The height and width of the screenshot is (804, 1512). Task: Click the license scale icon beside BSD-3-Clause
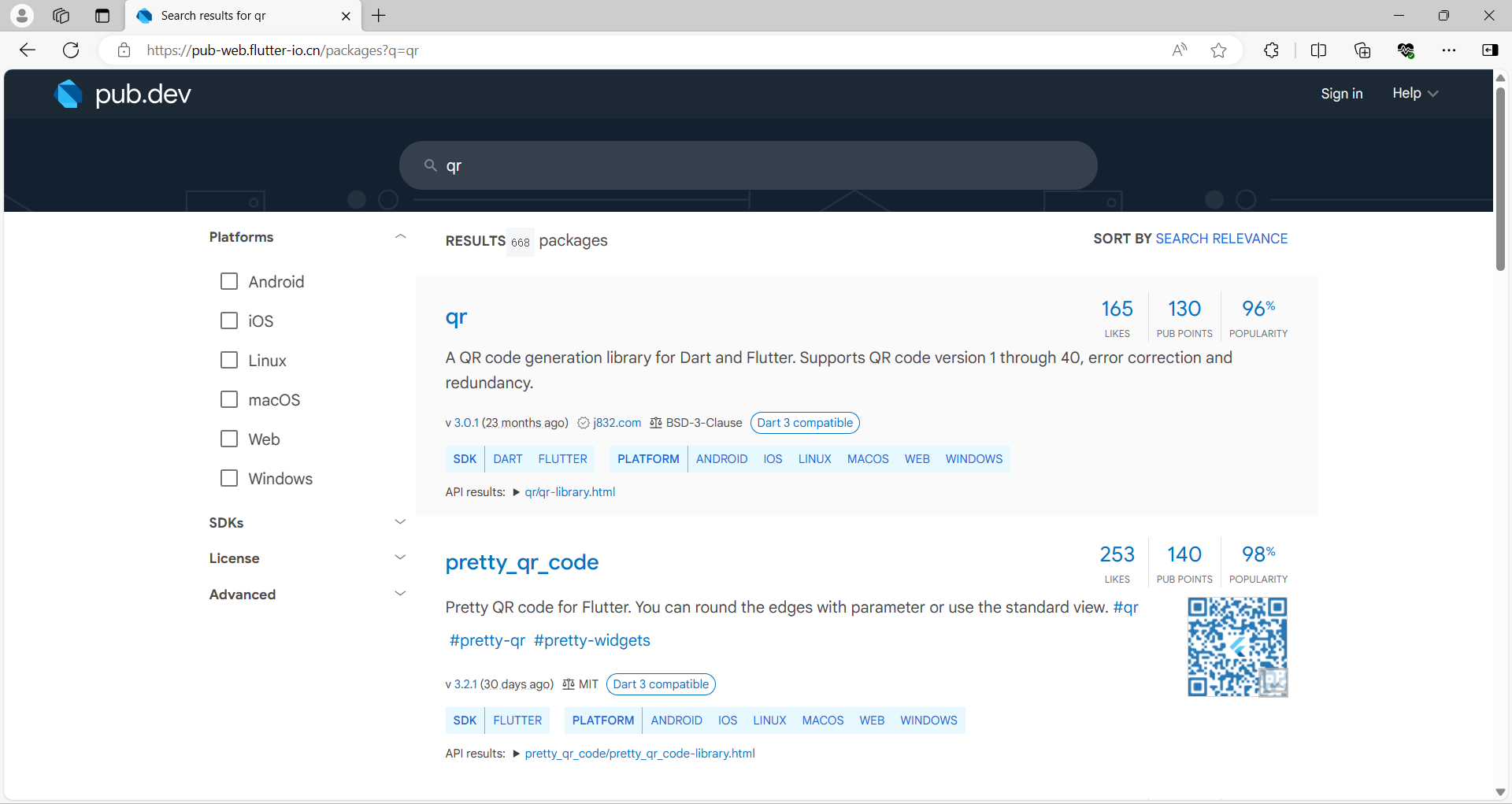click(656, 423)
